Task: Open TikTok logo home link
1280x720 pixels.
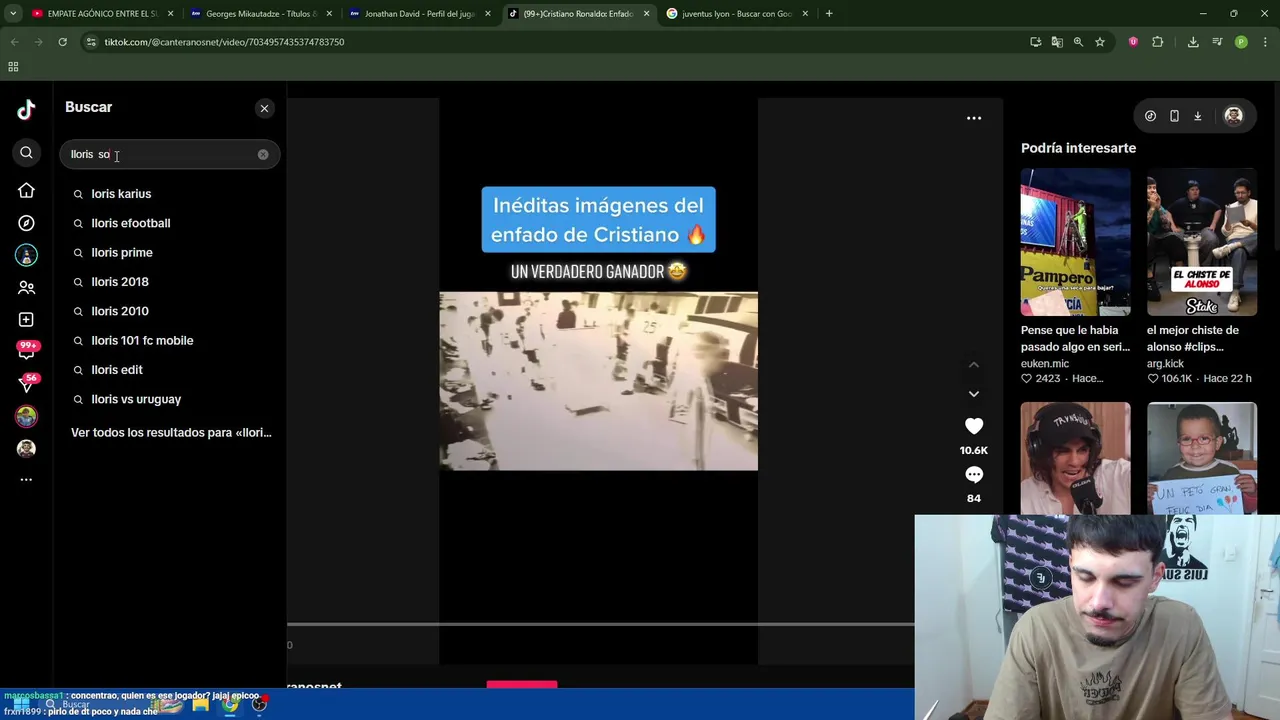Action: 26,110
